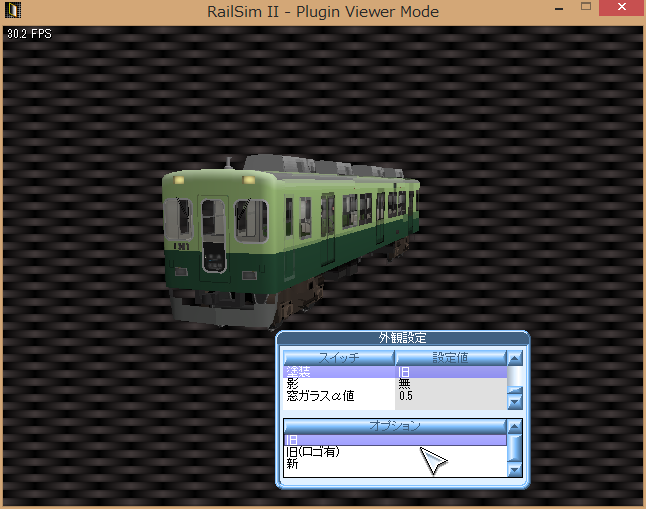Close the RailSim II window

point(622,7)
